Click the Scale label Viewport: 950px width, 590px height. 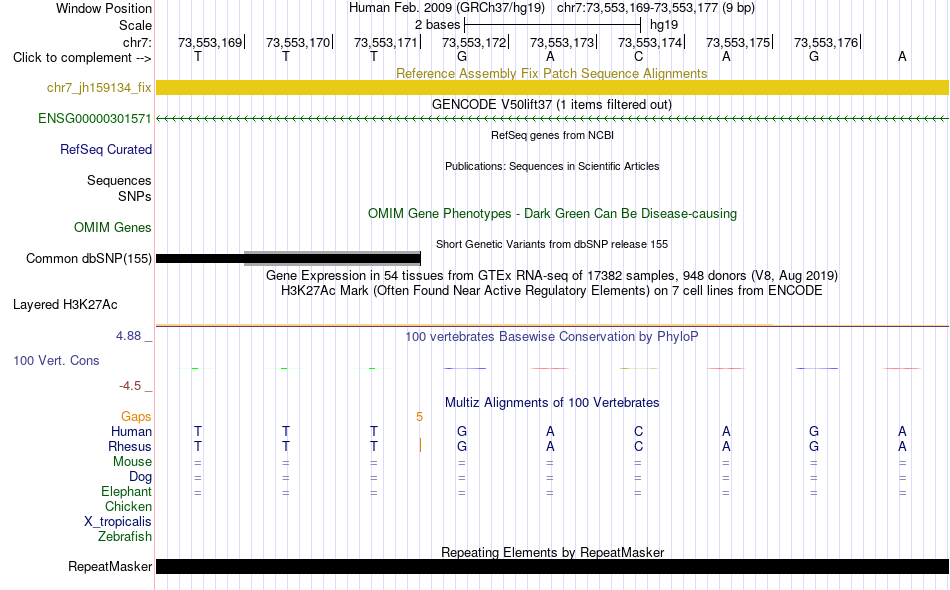click(135, 25)
